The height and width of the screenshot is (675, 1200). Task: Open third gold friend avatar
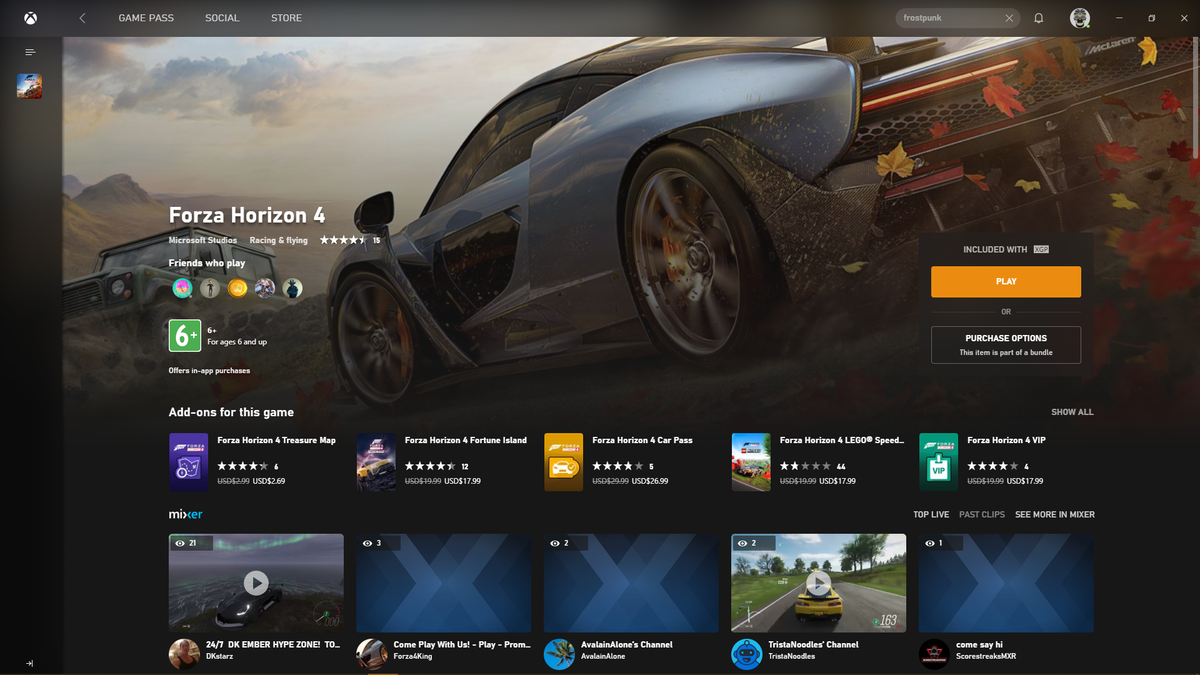tap(237, 288)
